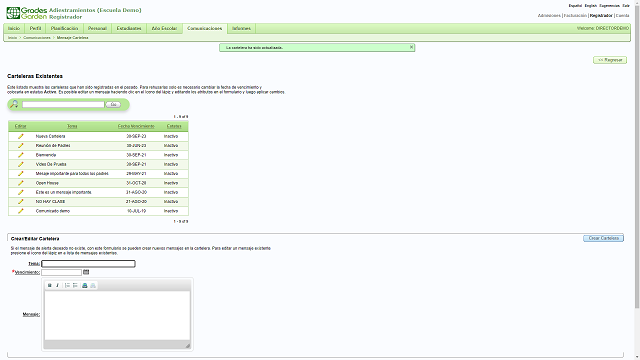The height and width of the screenshot is (360, 640).
Task: Open the Perfil tab
Action: pyautogui.click(x=36, y=29)
